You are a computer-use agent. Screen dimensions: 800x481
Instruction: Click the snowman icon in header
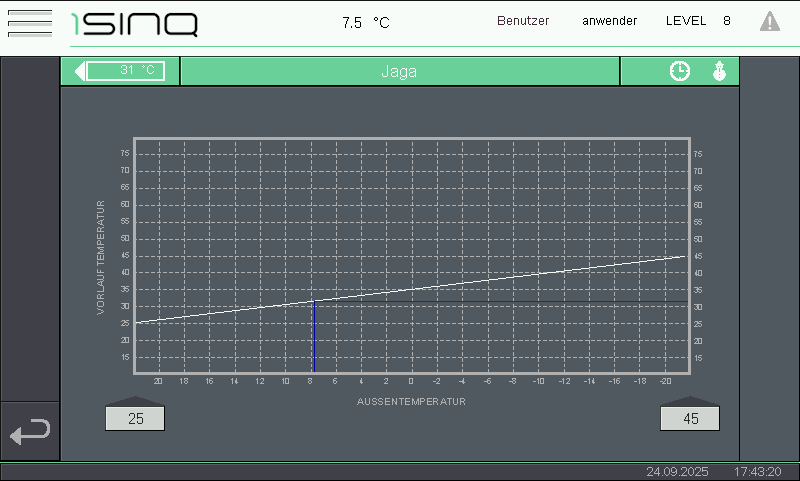pyautogui.click(x=718, y=71)
